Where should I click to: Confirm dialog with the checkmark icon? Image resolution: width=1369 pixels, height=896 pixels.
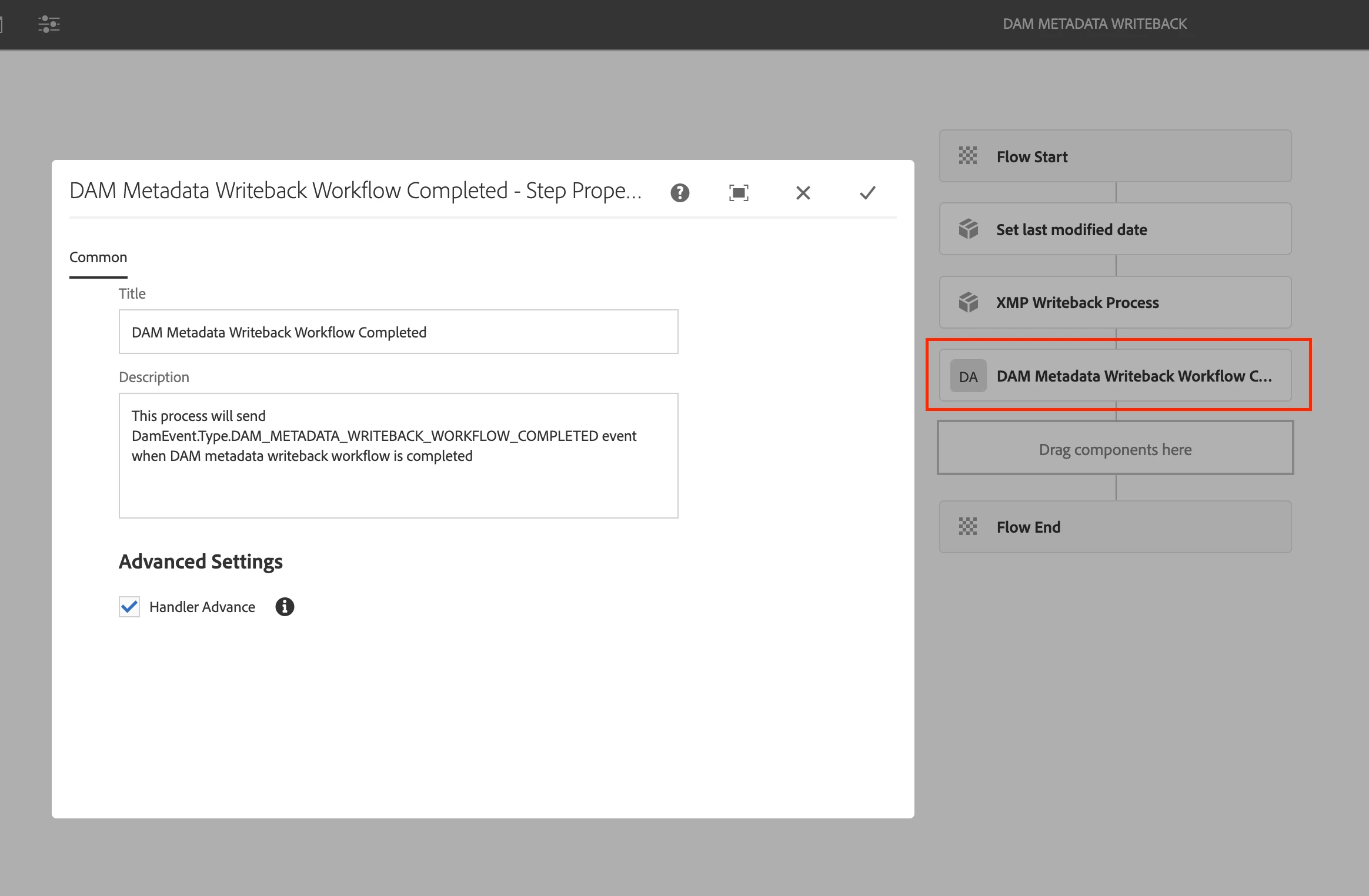point(867,193)
